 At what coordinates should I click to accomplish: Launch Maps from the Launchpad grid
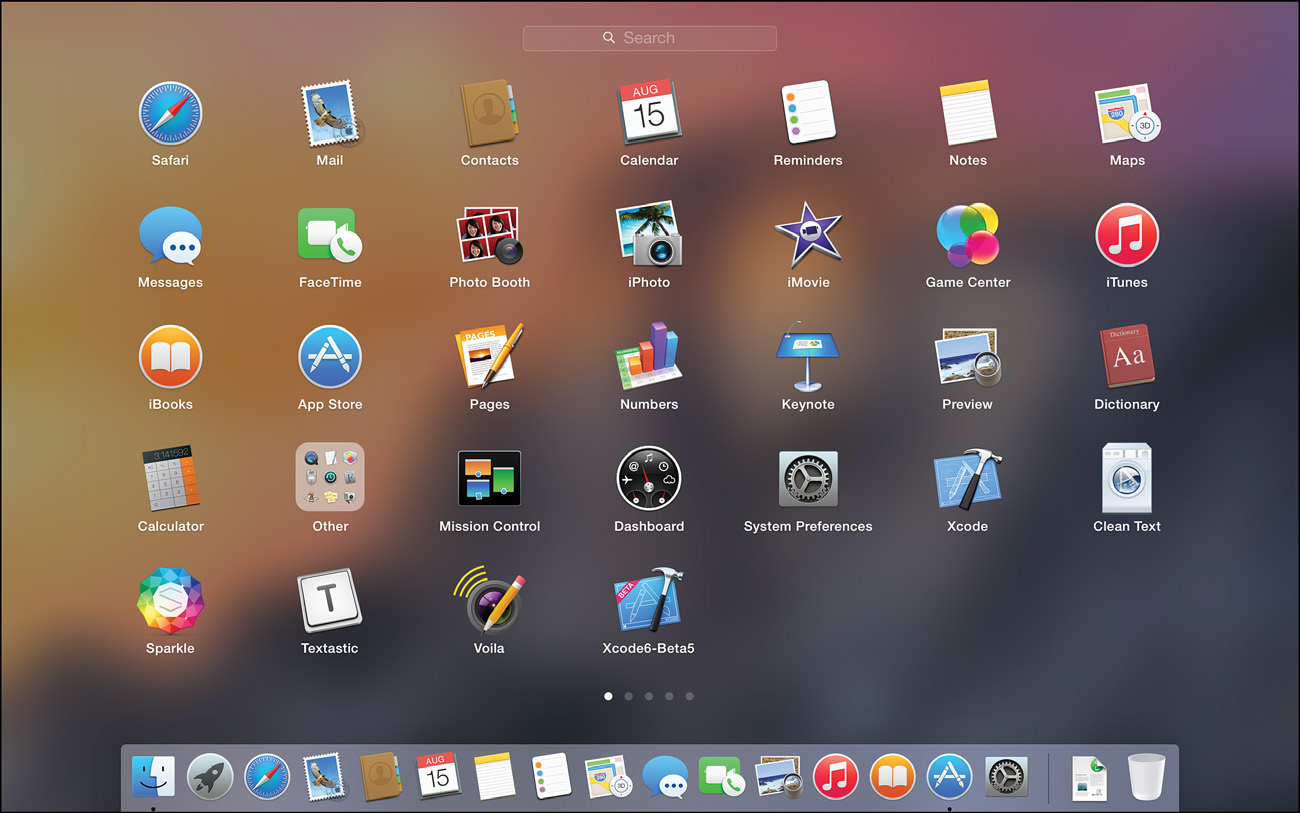pos(1127,113)
